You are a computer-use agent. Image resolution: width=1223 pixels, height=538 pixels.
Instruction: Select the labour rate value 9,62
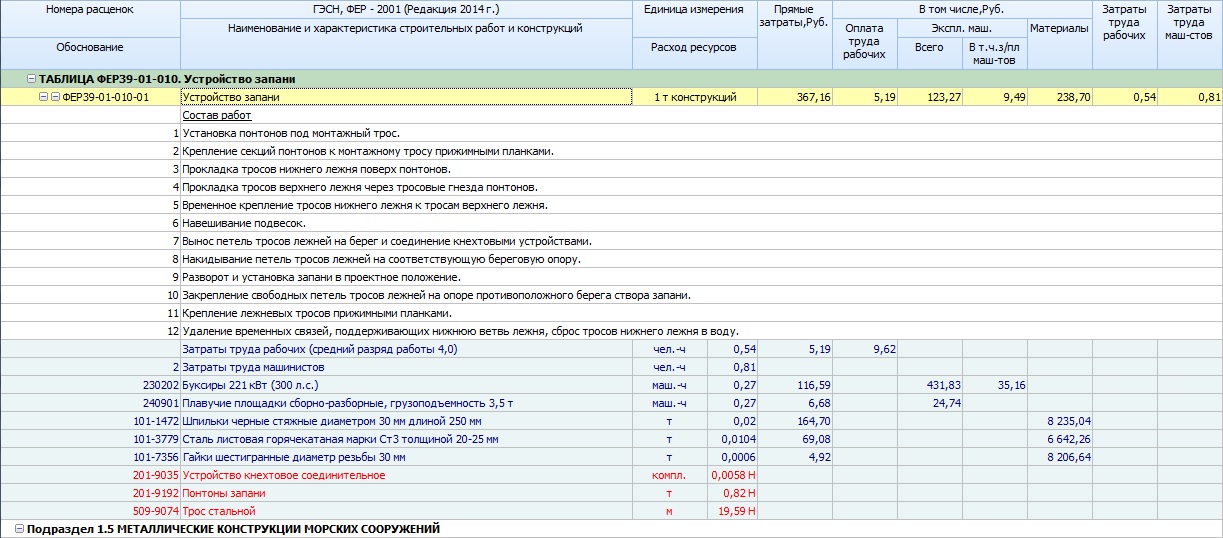(x=884, y=349)
